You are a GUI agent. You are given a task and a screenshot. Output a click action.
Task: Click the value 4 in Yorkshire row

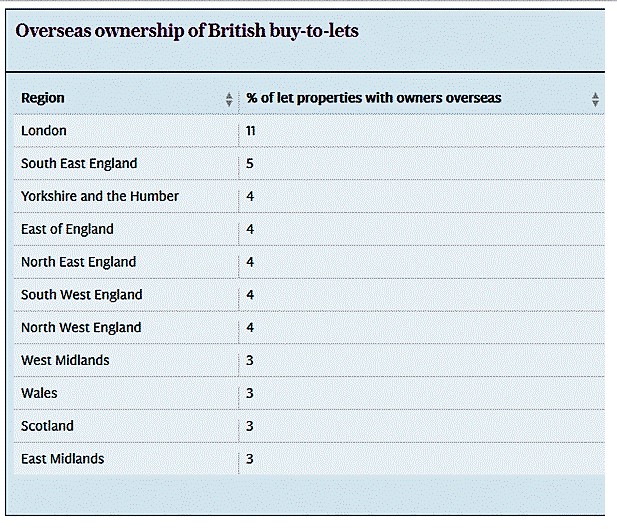[250, 196]
